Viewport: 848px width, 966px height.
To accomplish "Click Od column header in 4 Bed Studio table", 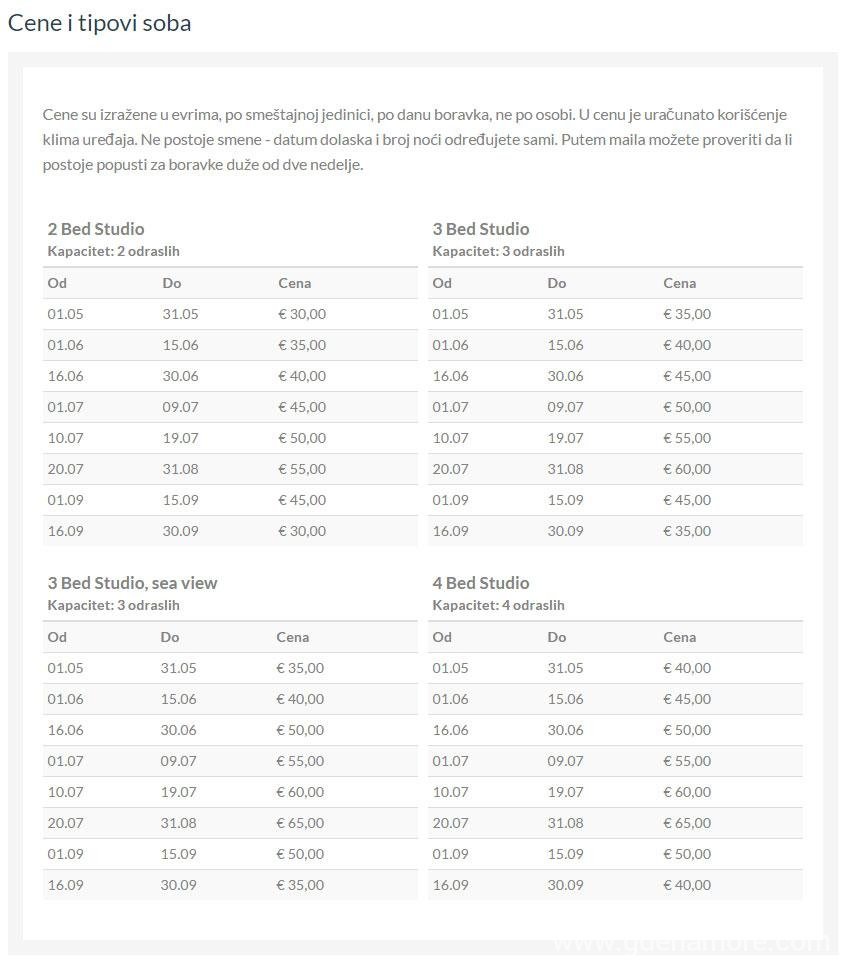I will coord(442,637).
